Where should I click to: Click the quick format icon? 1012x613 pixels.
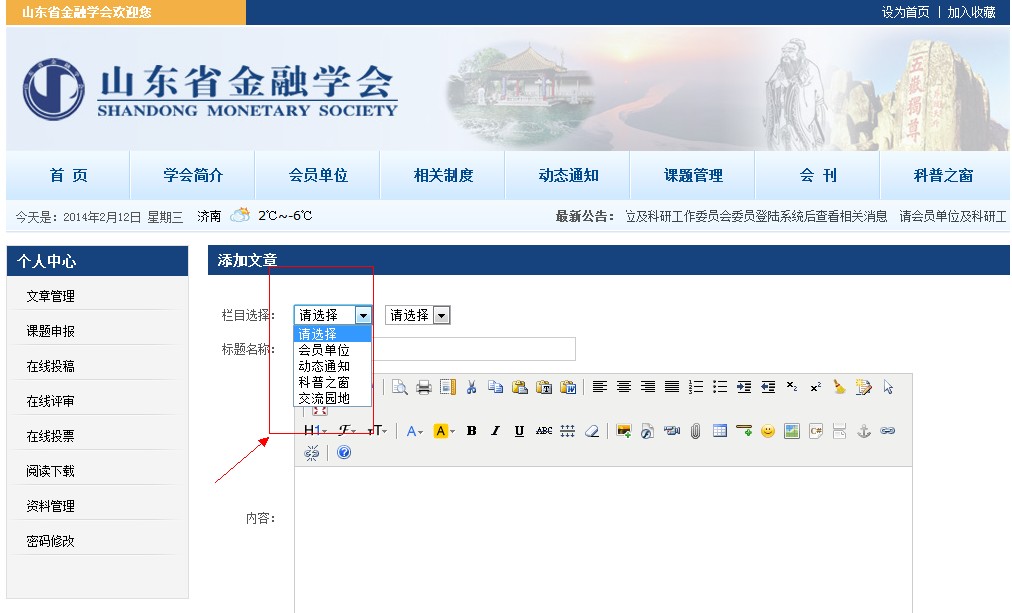tap(864, 387)
